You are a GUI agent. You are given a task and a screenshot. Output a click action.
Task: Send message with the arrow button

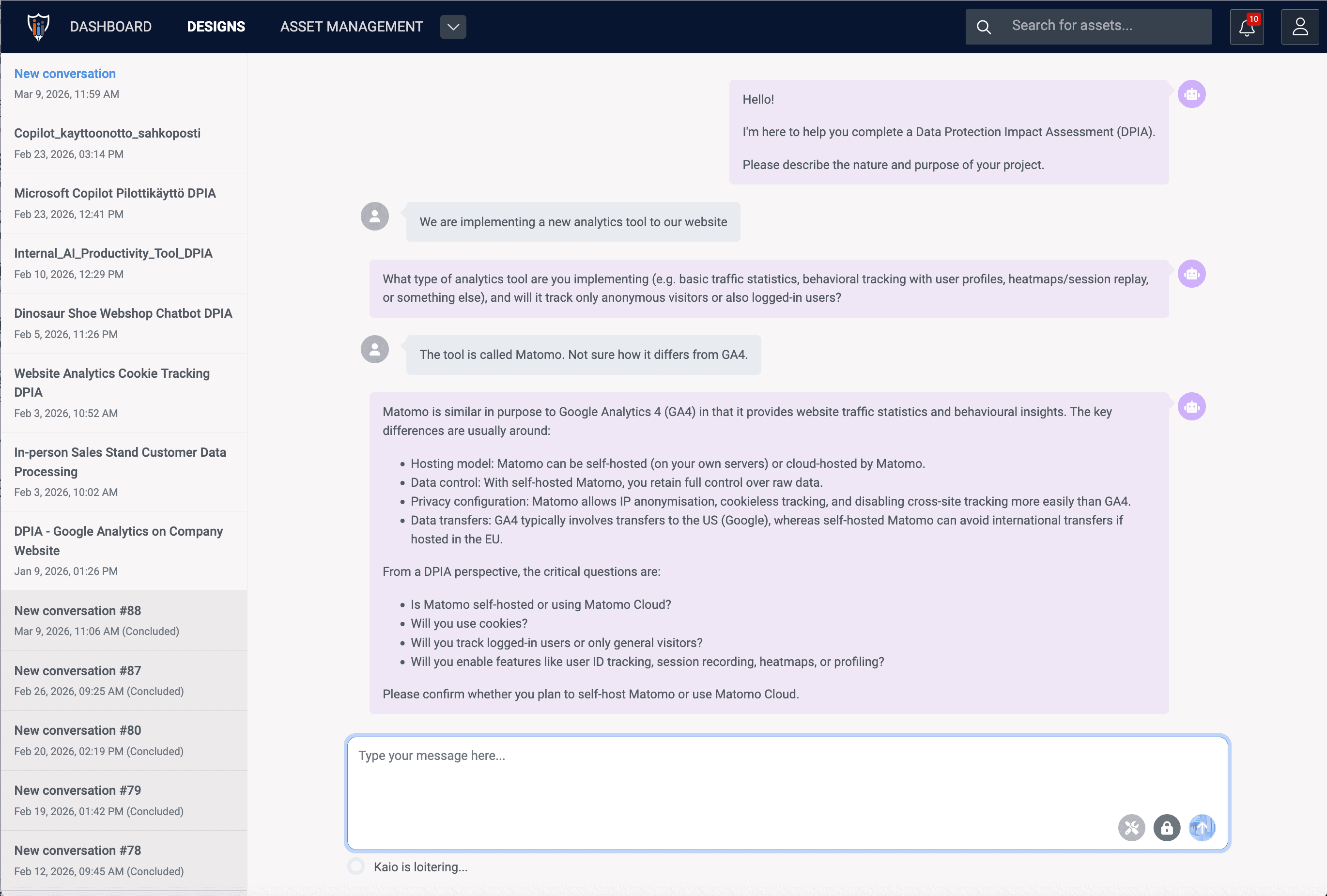click(1202, 828)
